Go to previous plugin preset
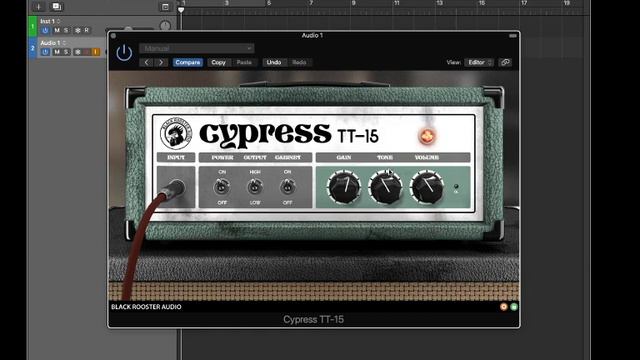Viewport: 640px width, 360px height. 147,62
